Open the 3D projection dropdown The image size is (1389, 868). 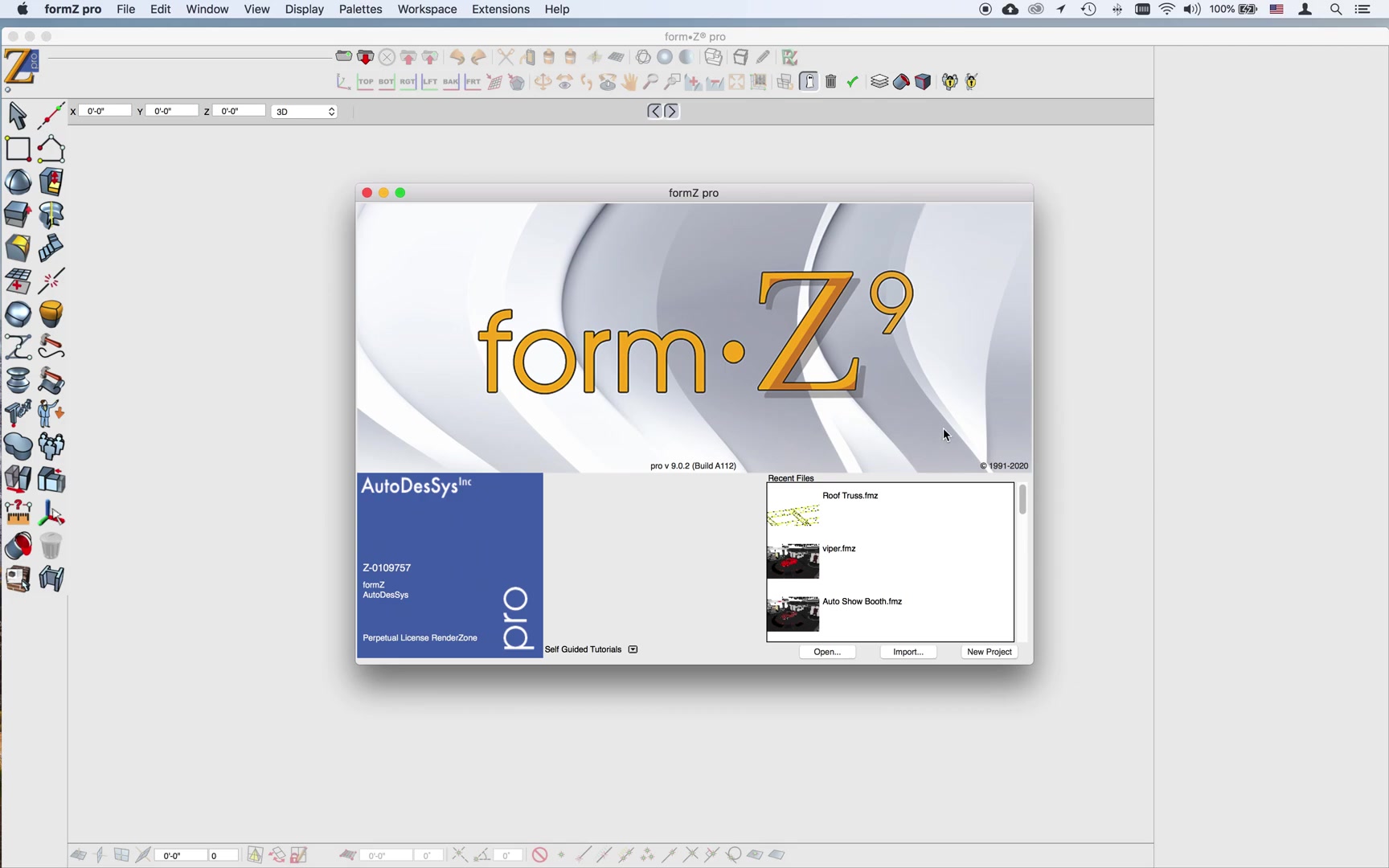[x=304, y=111]
